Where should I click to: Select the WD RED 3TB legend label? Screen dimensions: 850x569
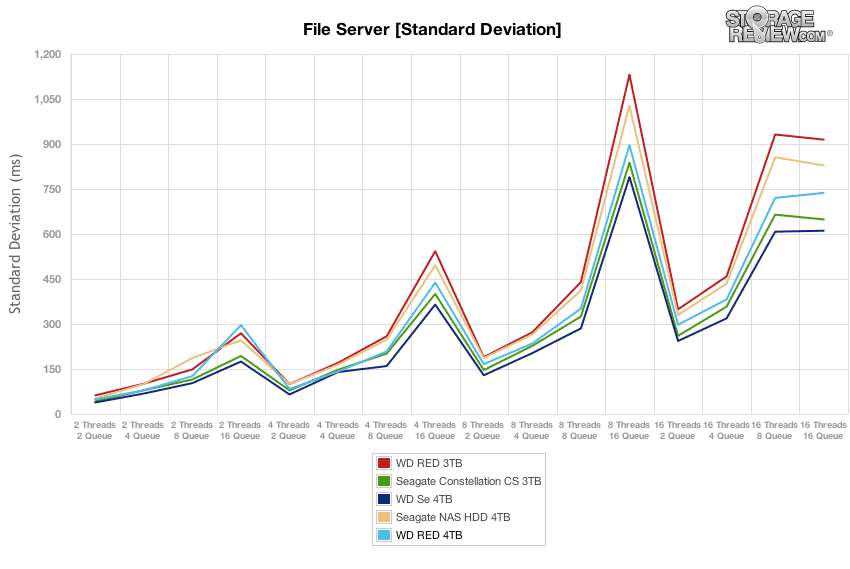(429, 463)
